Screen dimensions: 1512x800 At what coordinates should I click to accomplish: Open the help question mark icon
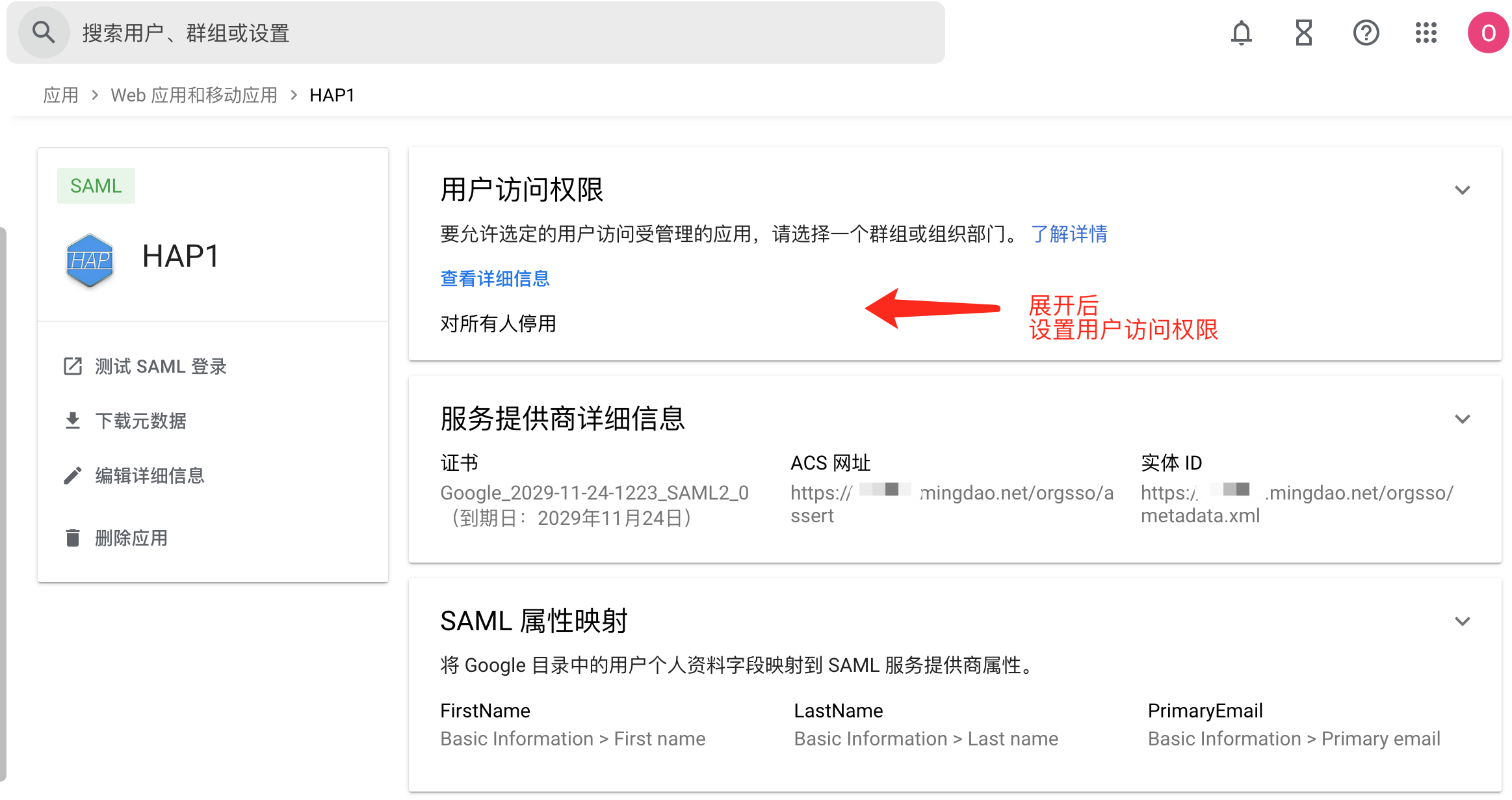tap(1366, 33)
